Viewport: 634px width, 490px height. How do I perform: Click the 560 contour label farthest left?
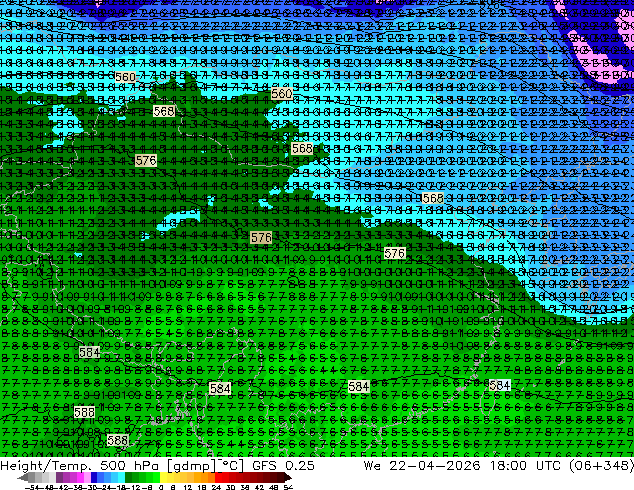125,77
